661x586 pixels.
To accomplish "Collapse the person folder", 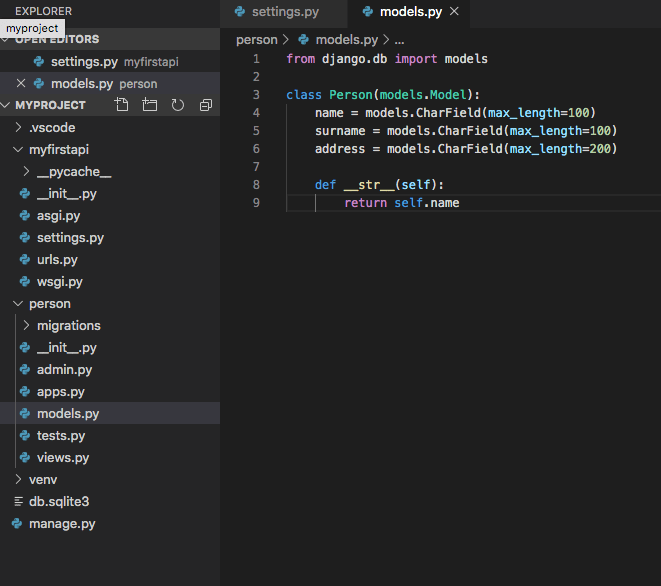I will [18, 304].
